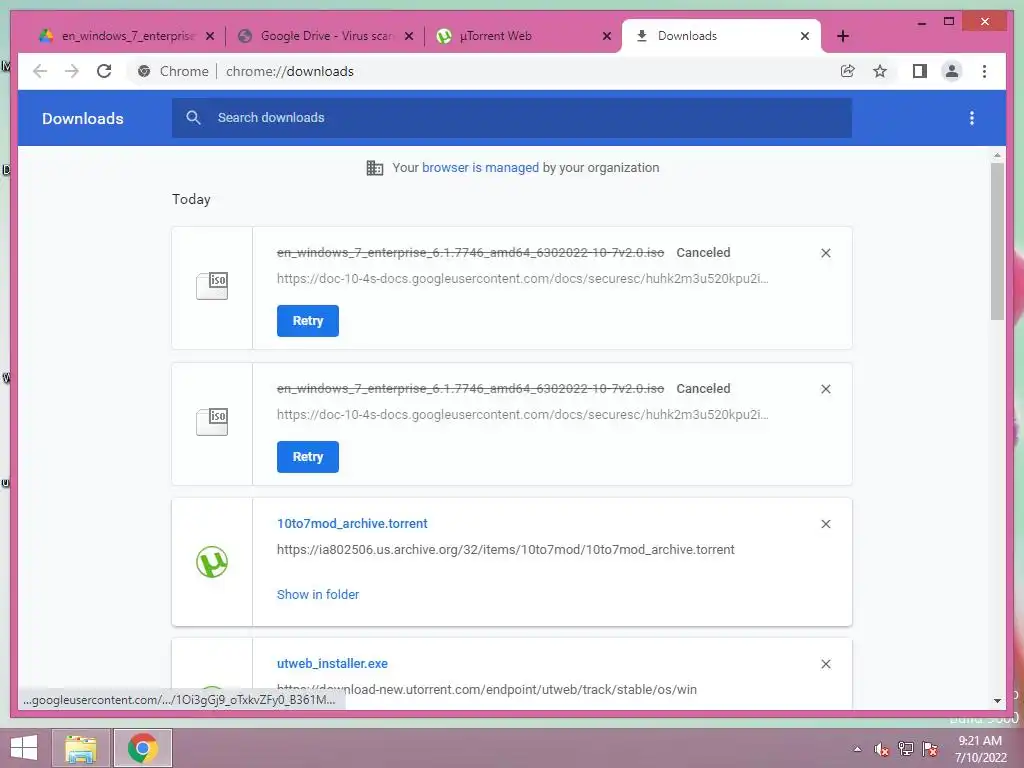Image resolution: width=1024 pixels, height=768 pixels.
Task: Click the managed organization building icon
Action: 375,168
